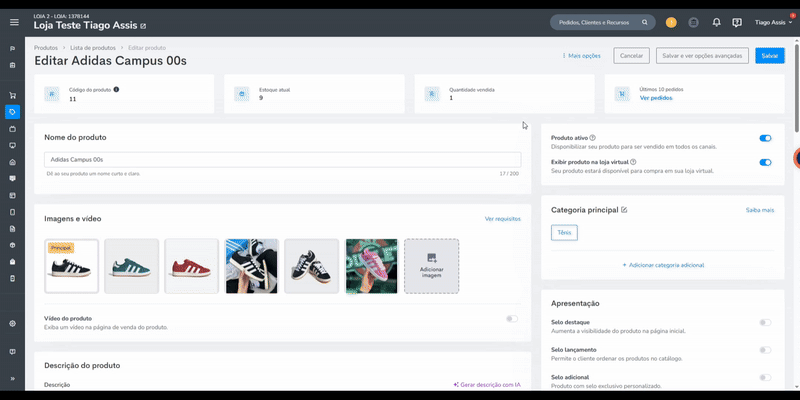
Task: Click Gerar descrição com IA
Action: tap(487, 385)
